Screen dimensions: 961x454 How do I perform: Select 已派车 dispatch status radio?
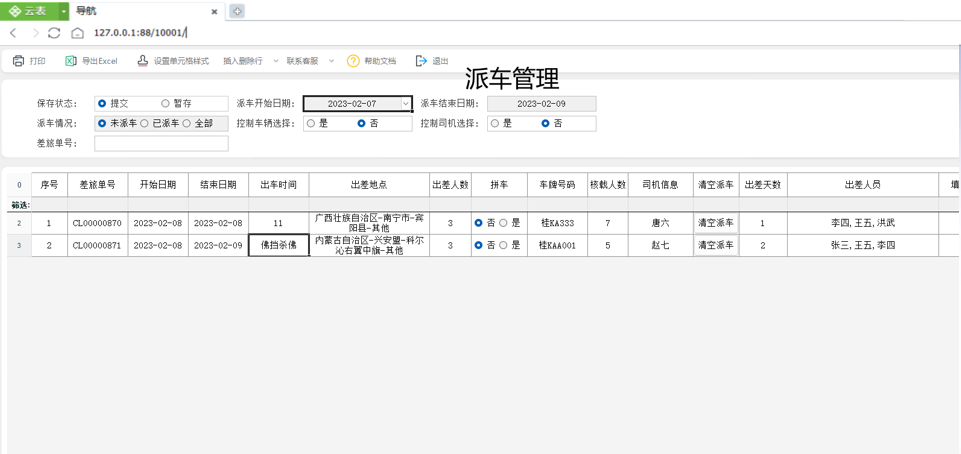[x=144, y=123]
